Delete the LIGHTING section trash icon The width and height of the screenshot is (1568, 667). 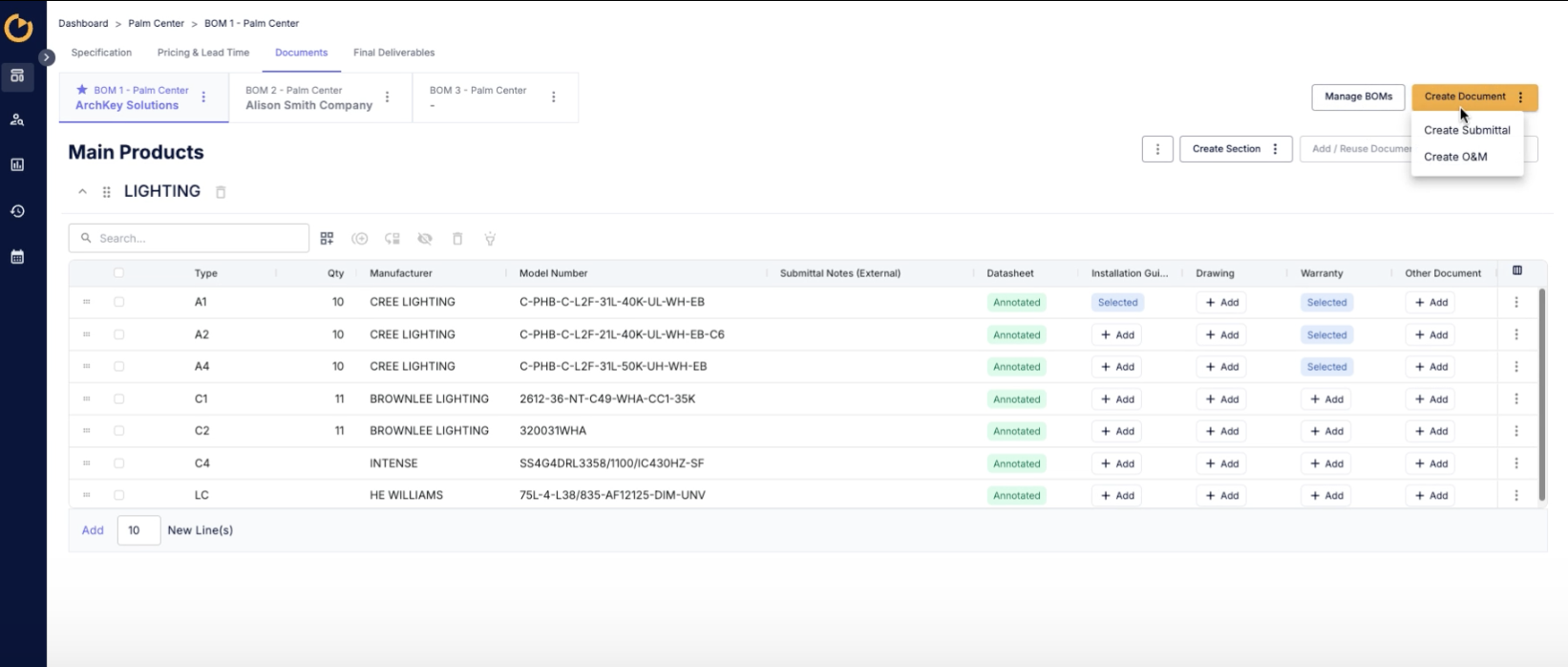pyautogui.click(x=221, y=192)
